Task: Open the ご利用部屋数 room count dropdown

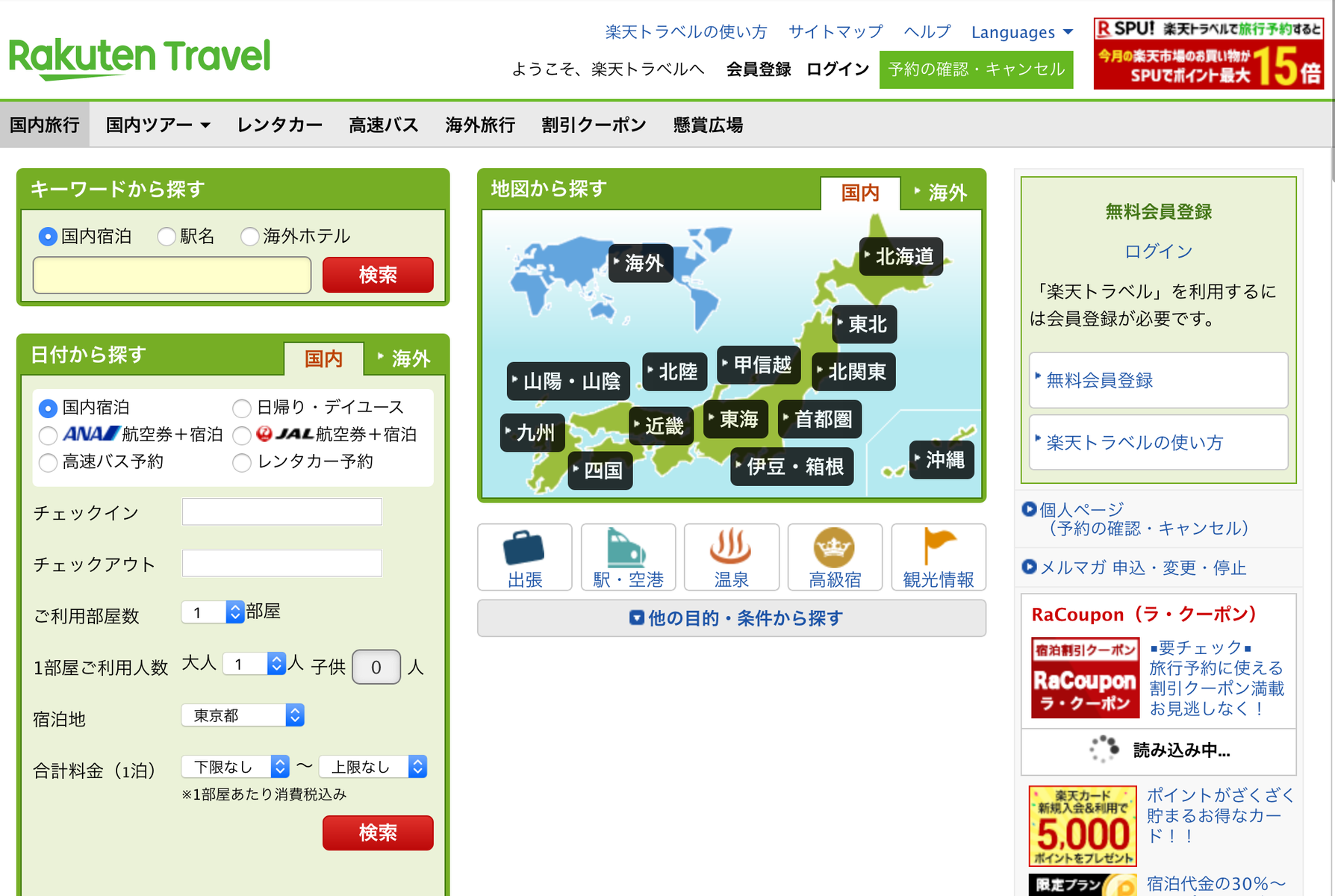Action: point(213,612)
